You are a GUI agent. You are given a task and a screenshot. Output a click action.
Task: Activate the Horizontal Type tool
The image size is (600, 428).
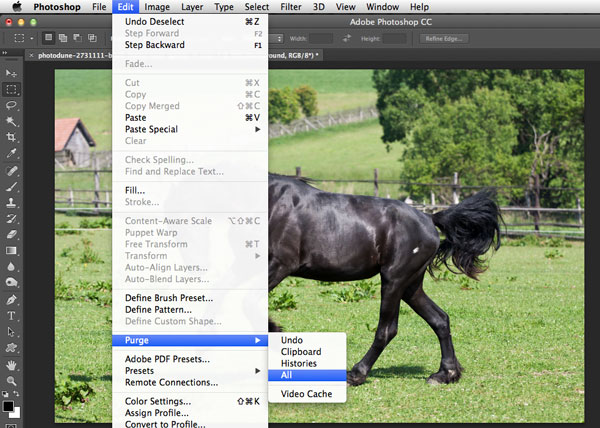pos(12,315)
